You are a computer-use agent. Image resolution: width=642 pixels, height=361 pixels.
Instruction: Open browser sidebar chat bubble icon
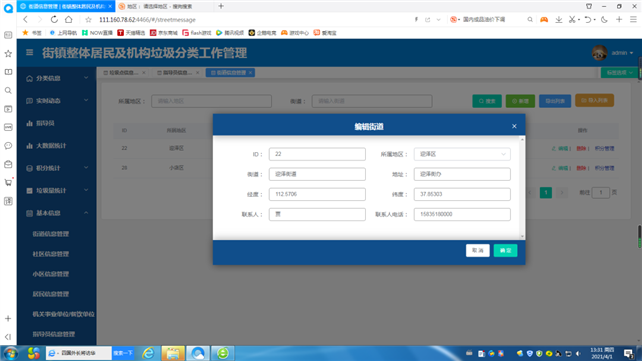[8, 146]
